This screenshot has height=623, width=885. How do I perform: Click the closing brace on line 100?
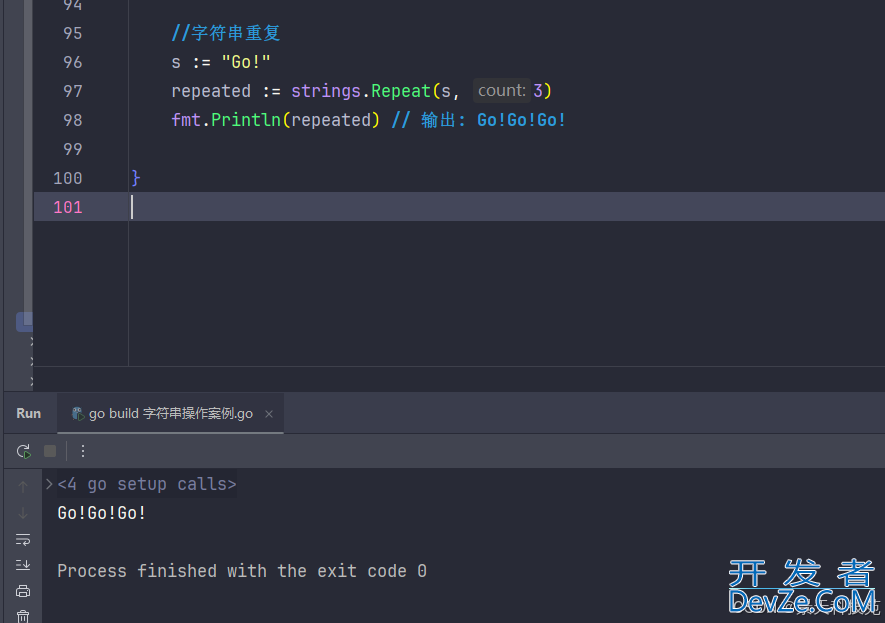(135, 178)
